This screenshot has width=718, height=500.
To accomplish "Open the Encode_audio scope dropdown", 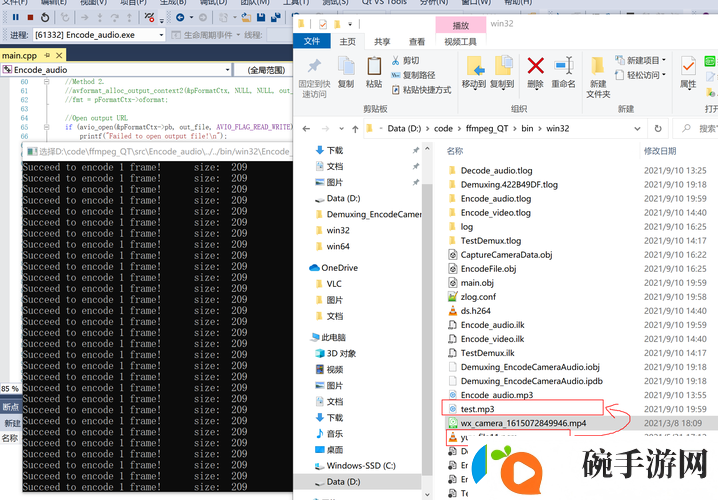I will (x=228, y=70).
